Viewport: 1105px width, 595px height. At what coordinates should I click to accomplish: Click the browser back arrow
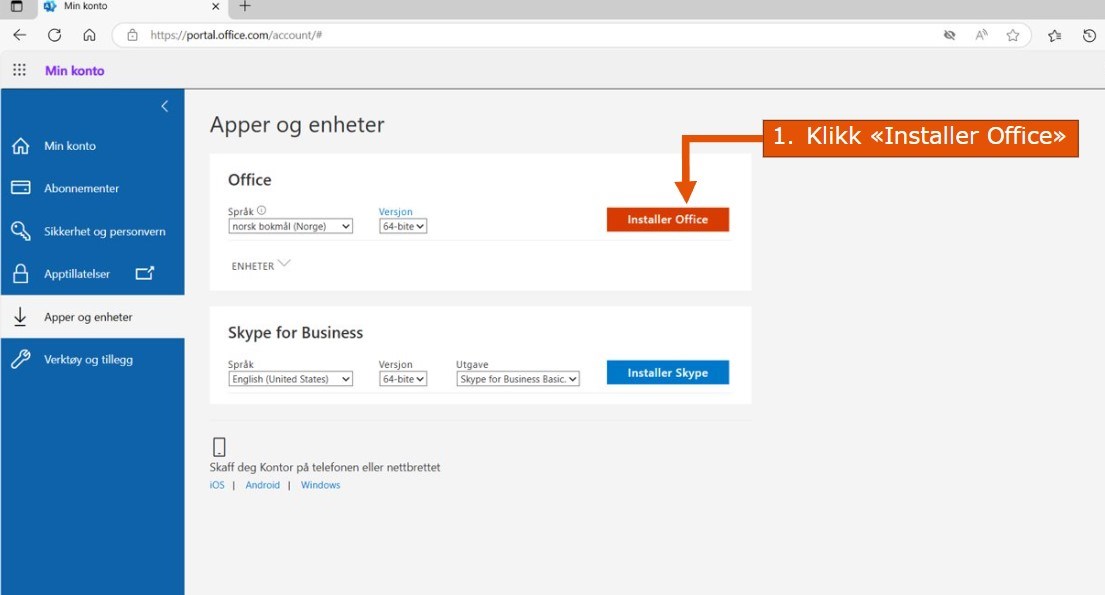[20, 35]
